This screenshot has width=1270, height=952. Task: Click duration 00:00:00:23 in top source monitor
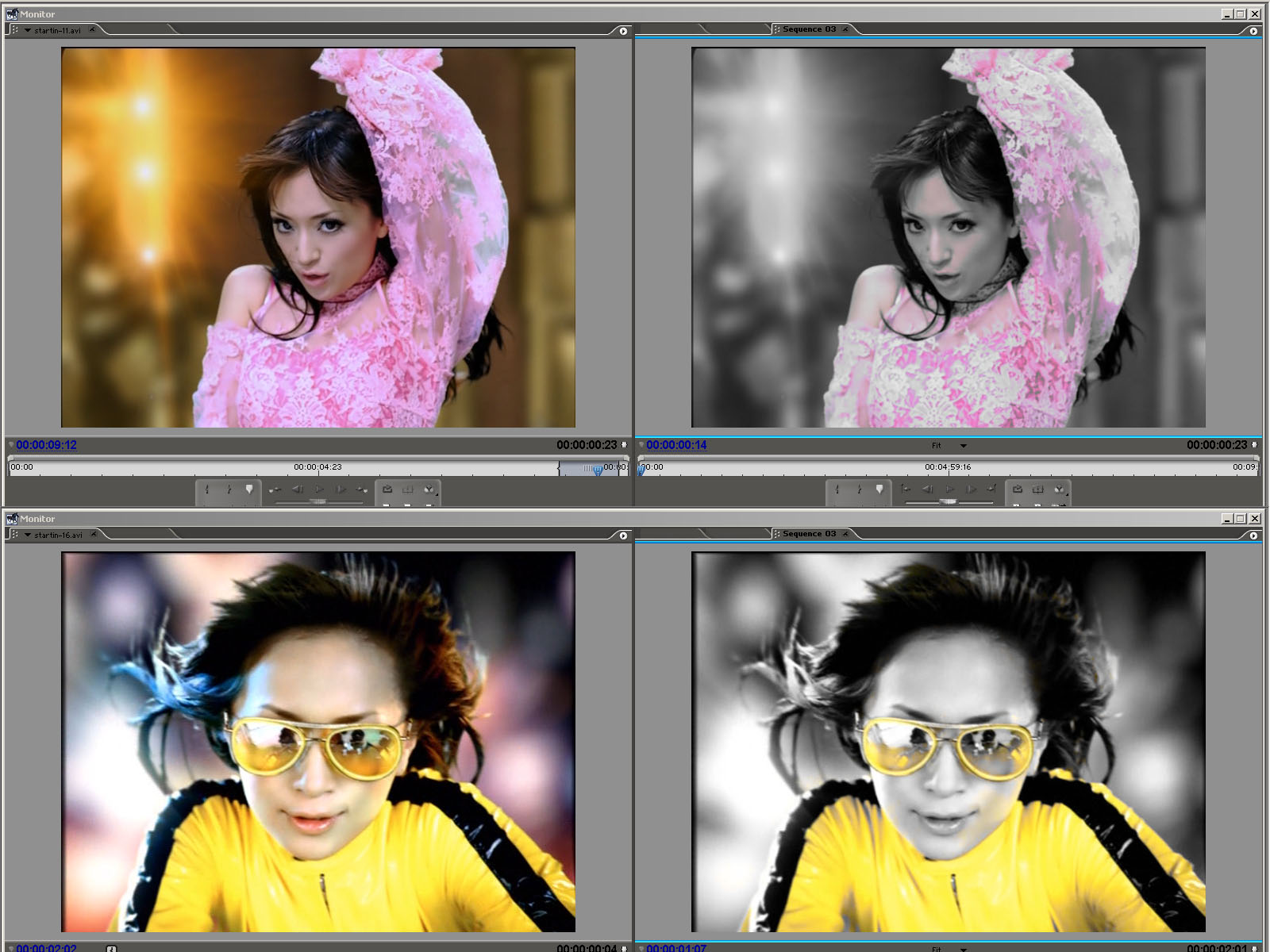[x=587, y=445]
